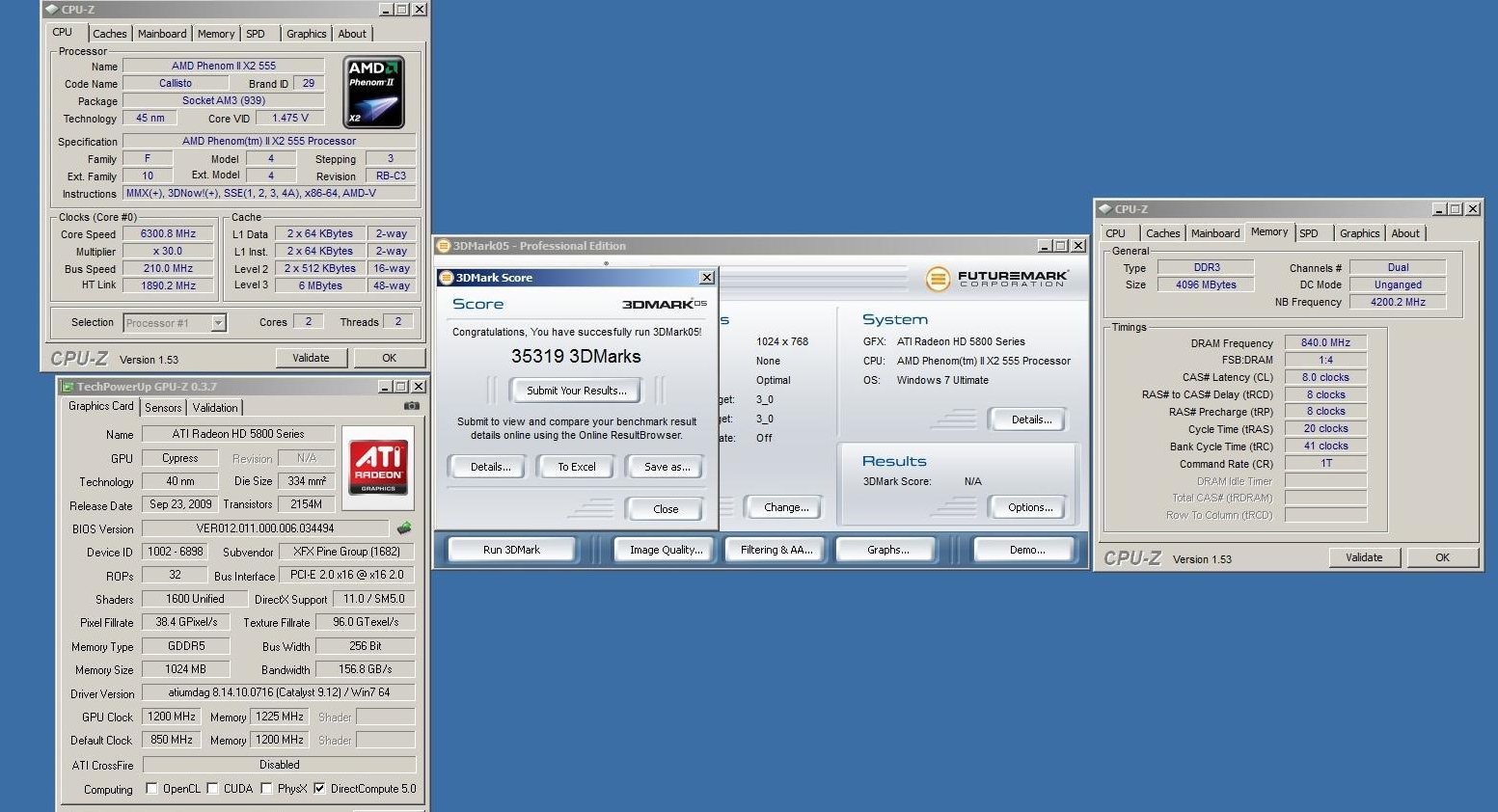1498x812 pixels.
Task: Click Validate in the CPU-Z processor window
Action: pyautogui.click(x=311, y=358)
